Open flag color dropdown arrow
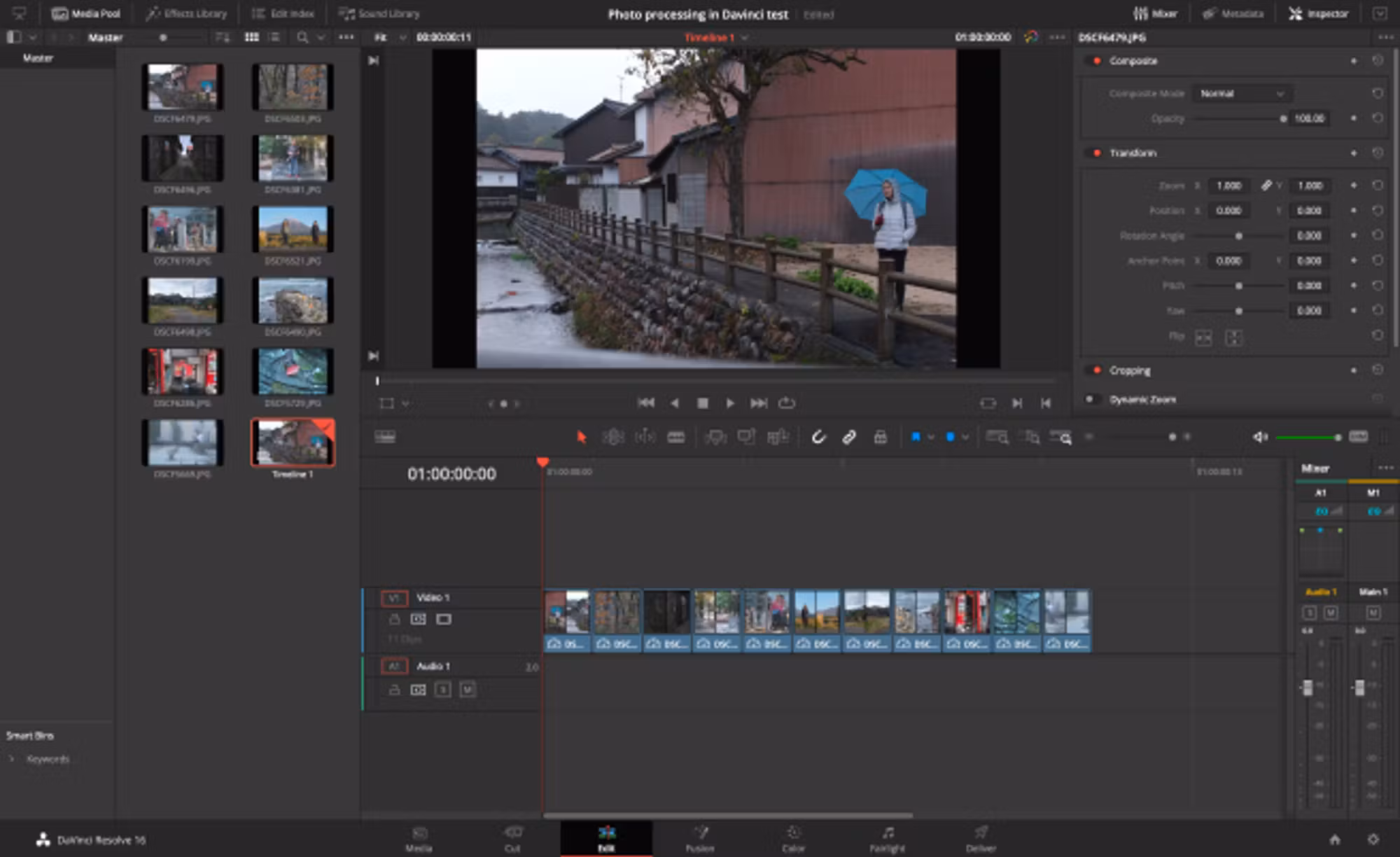 [931, 437]
